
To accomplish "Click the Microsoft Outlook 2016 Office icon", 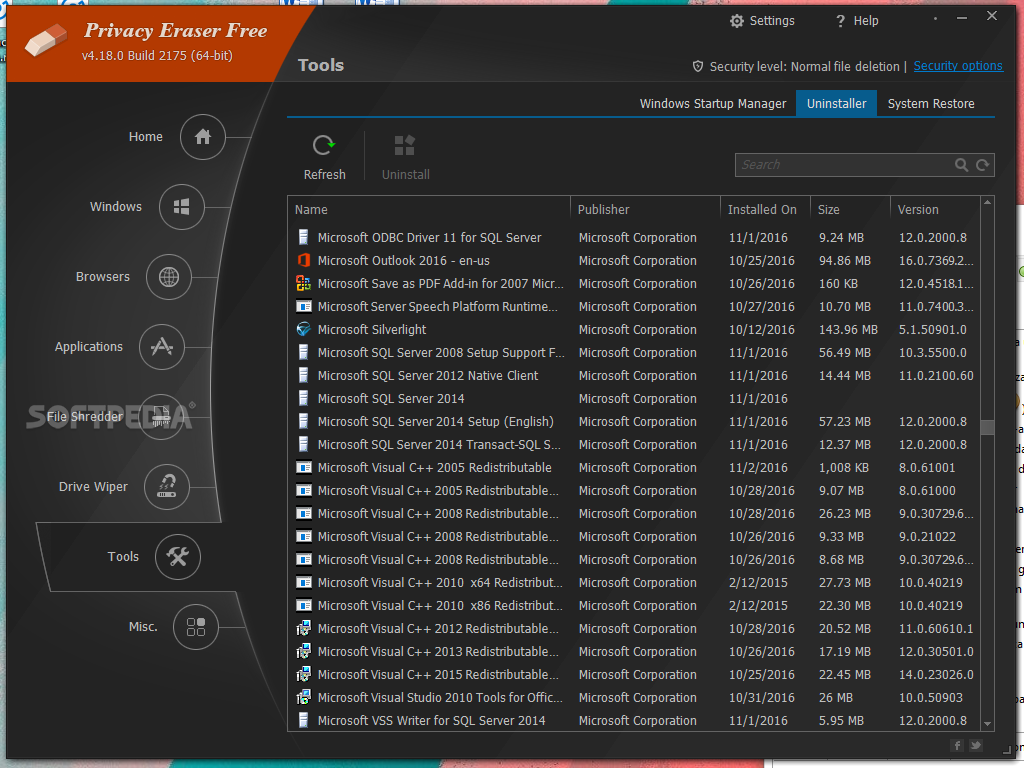I will click(x=304, y=261).
